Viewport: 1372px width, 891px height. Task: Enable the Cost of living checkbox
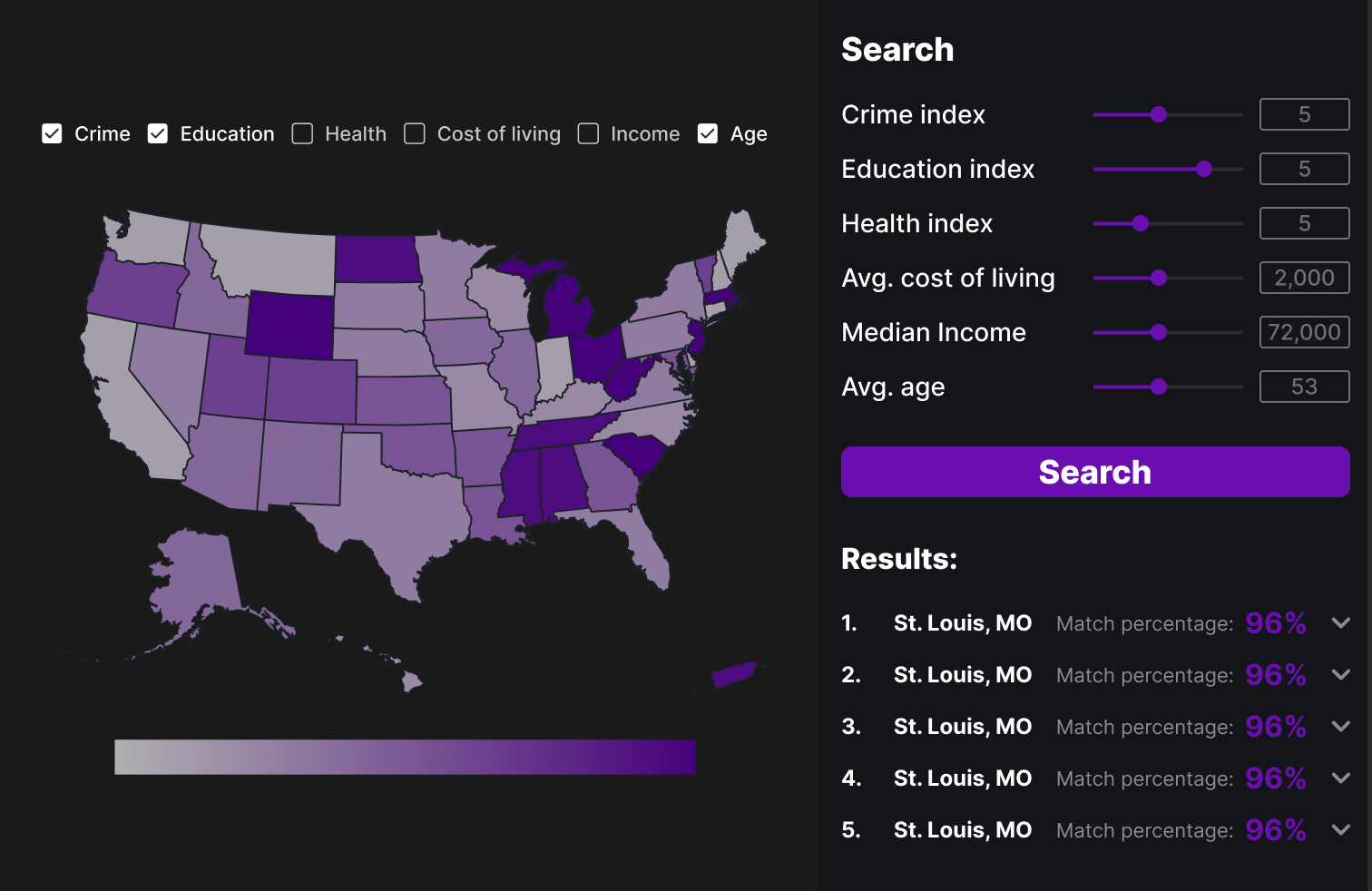[415, 134]
